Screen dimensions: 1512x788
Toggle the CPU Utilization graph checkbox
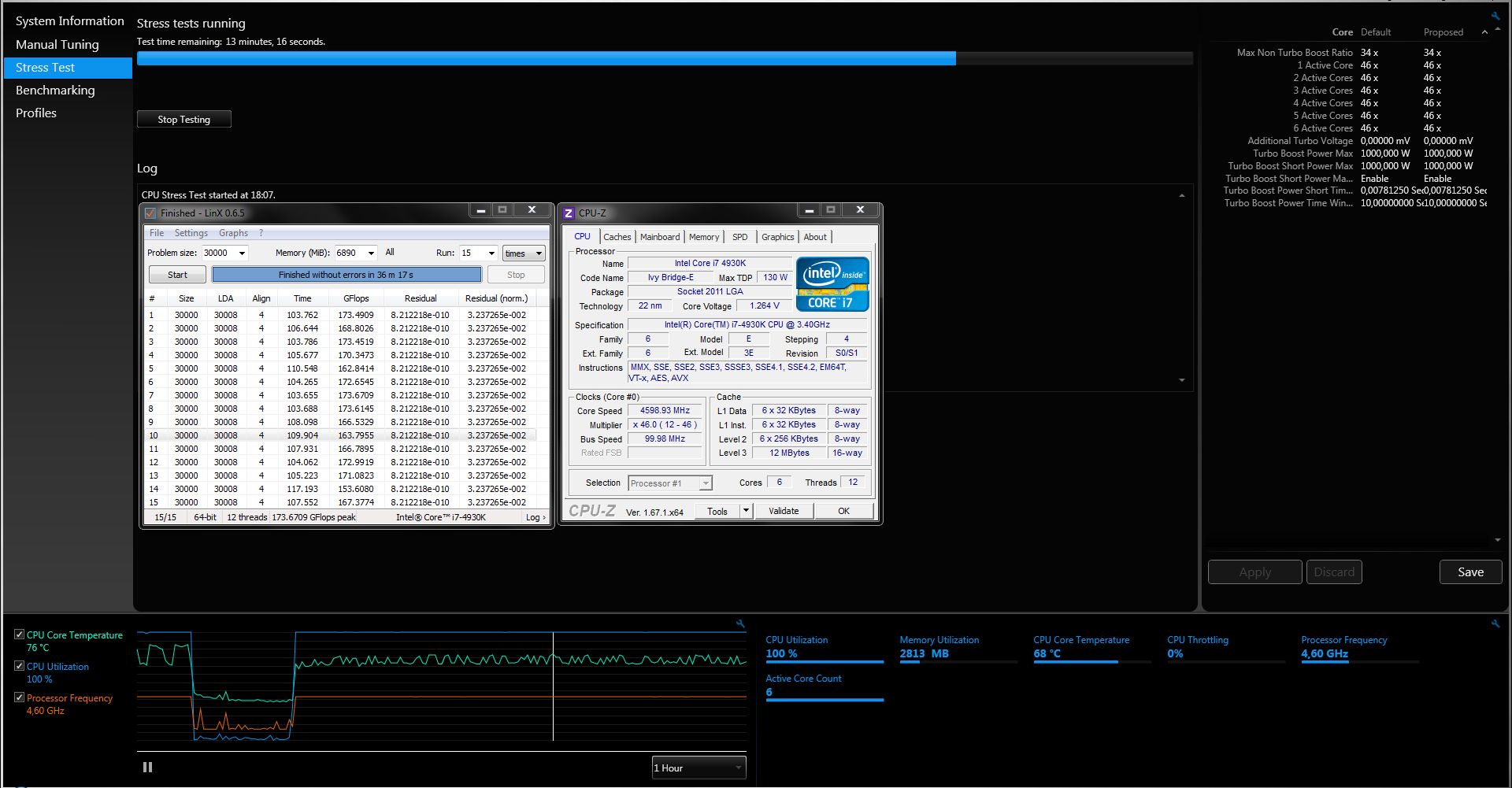pyautogui.click(x=20, y=666)
